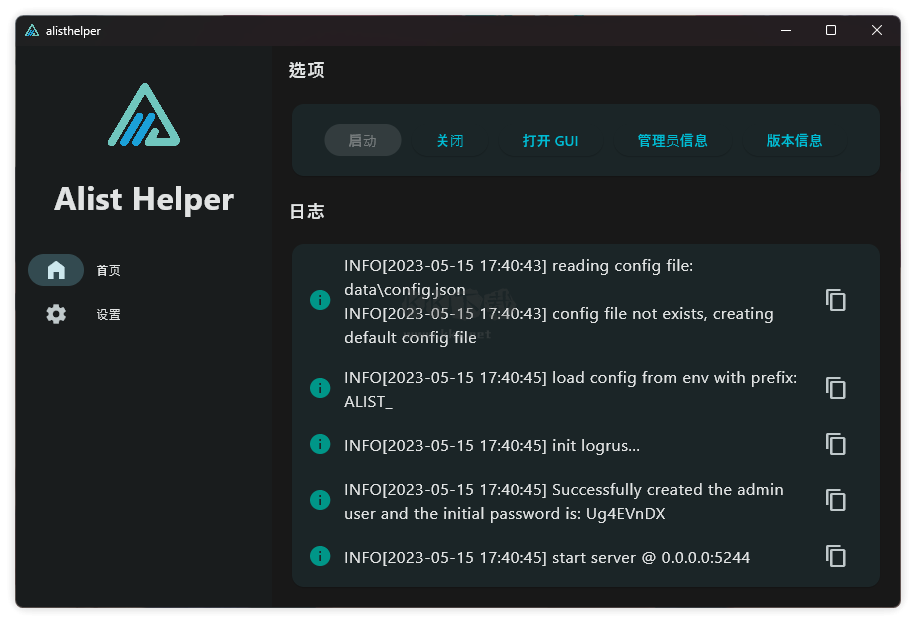
Task: Copy the admin password log entry
Action: point(836,500)
